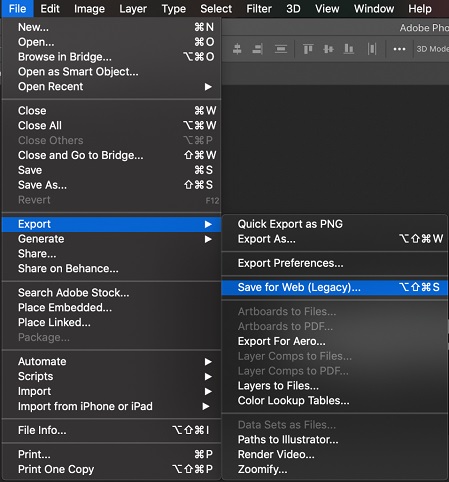Open the three-dots more options icon
Image resolution: width=449 pixels, height=482 pixels.
(x=399, y=49)
